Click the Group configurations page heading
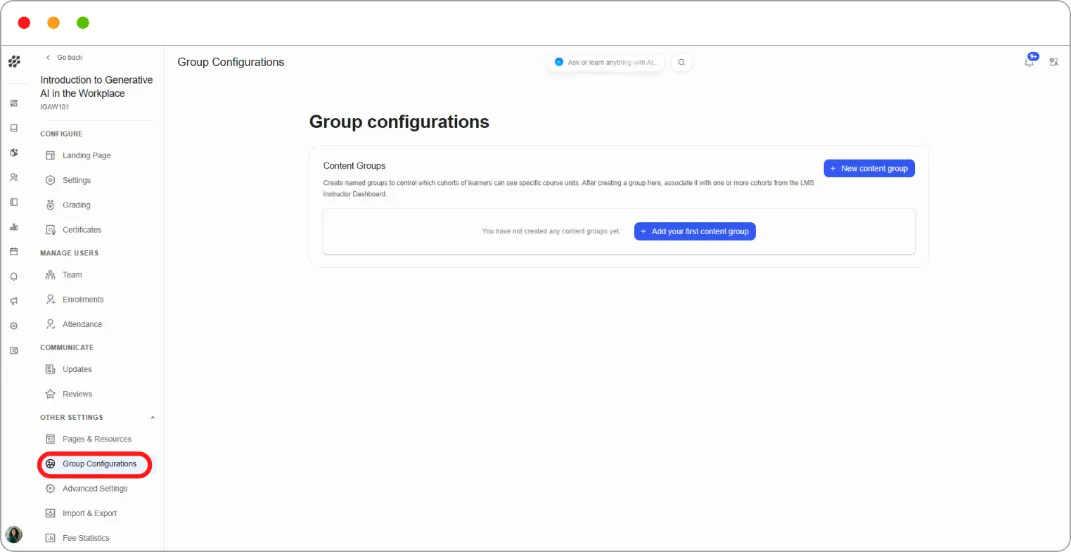The height and width of the screenshot is (552, 1071). pyautogui.click(x=399, y=122)
